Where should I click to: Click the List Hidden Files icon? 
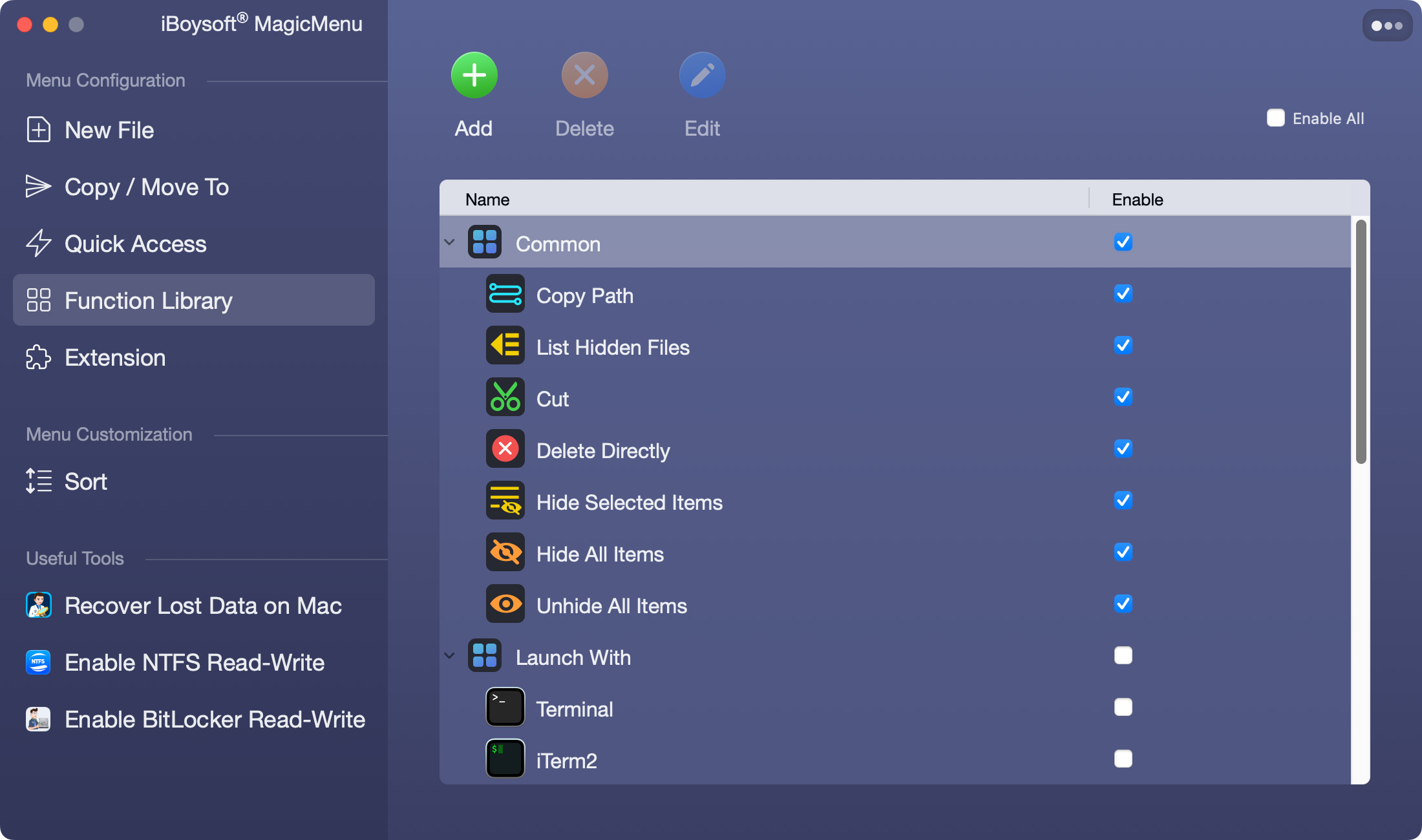[505, 346]
